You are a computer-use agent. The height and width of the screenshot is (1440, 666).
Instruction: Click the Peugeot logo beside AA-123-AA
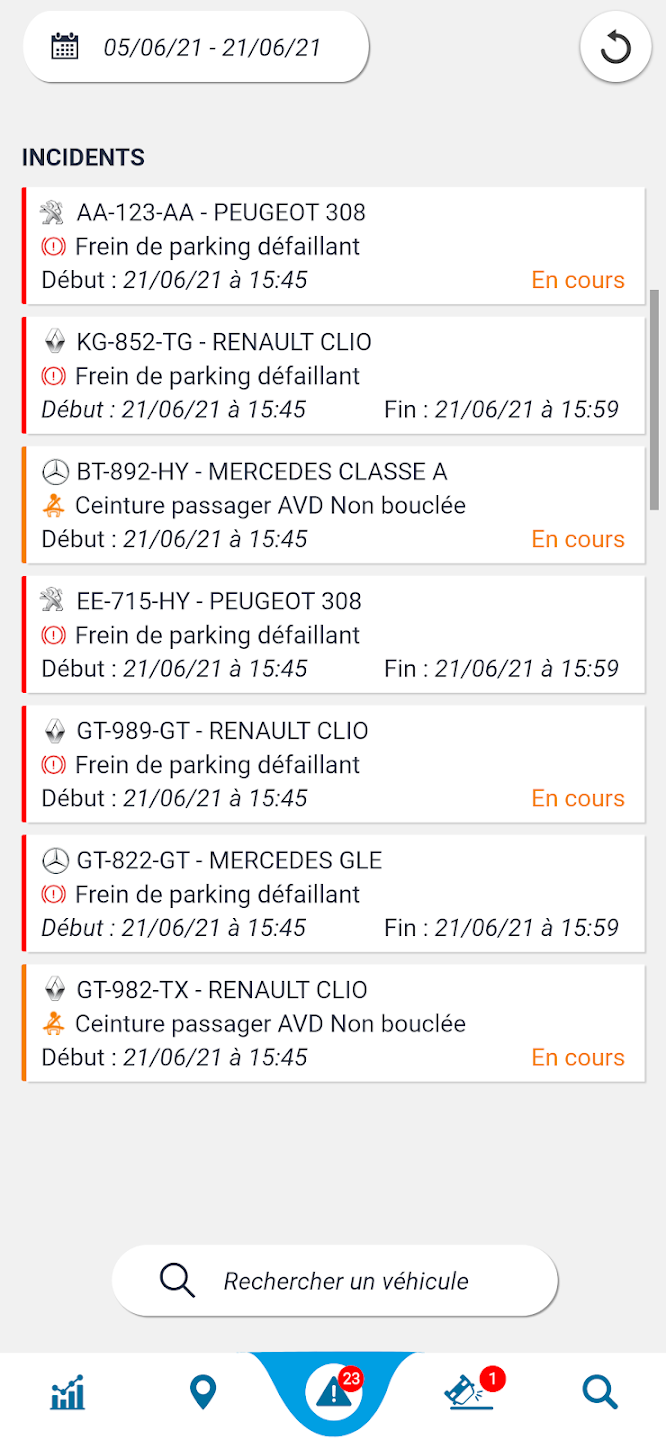(53, 212)
